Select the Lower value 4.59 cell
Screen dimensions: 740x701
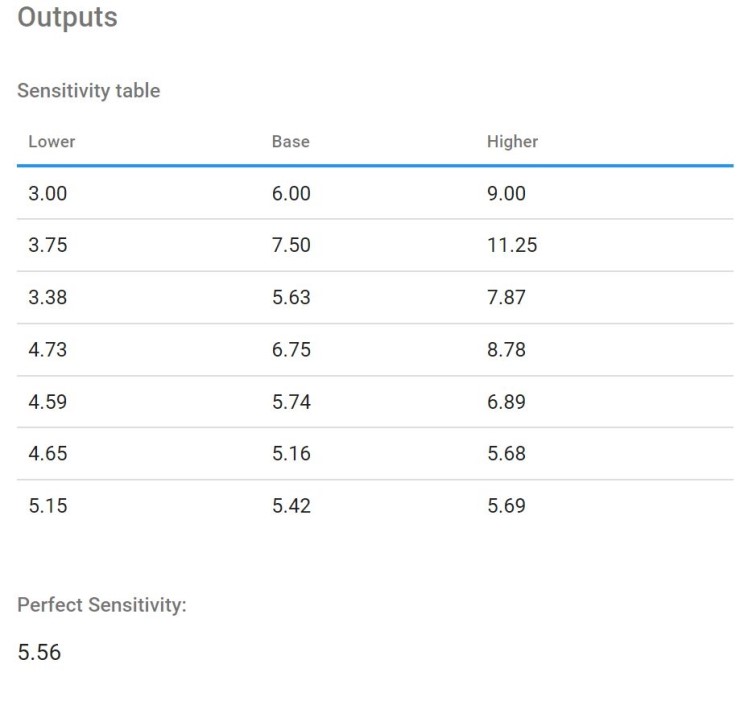pyautogui.click(x=48, y=402)
